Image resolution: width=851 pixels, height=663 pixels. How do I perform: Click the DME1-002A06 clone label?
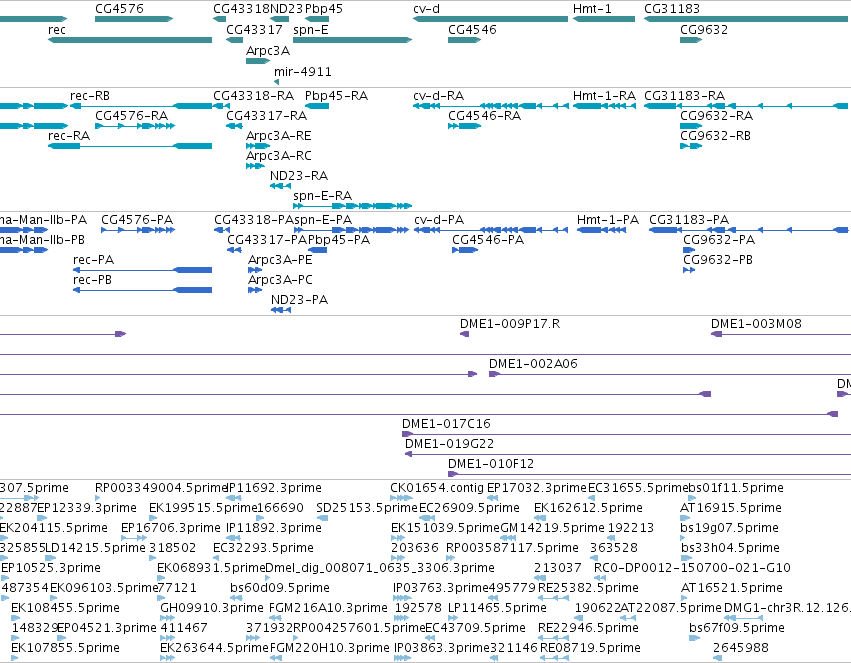coord(533,364)
